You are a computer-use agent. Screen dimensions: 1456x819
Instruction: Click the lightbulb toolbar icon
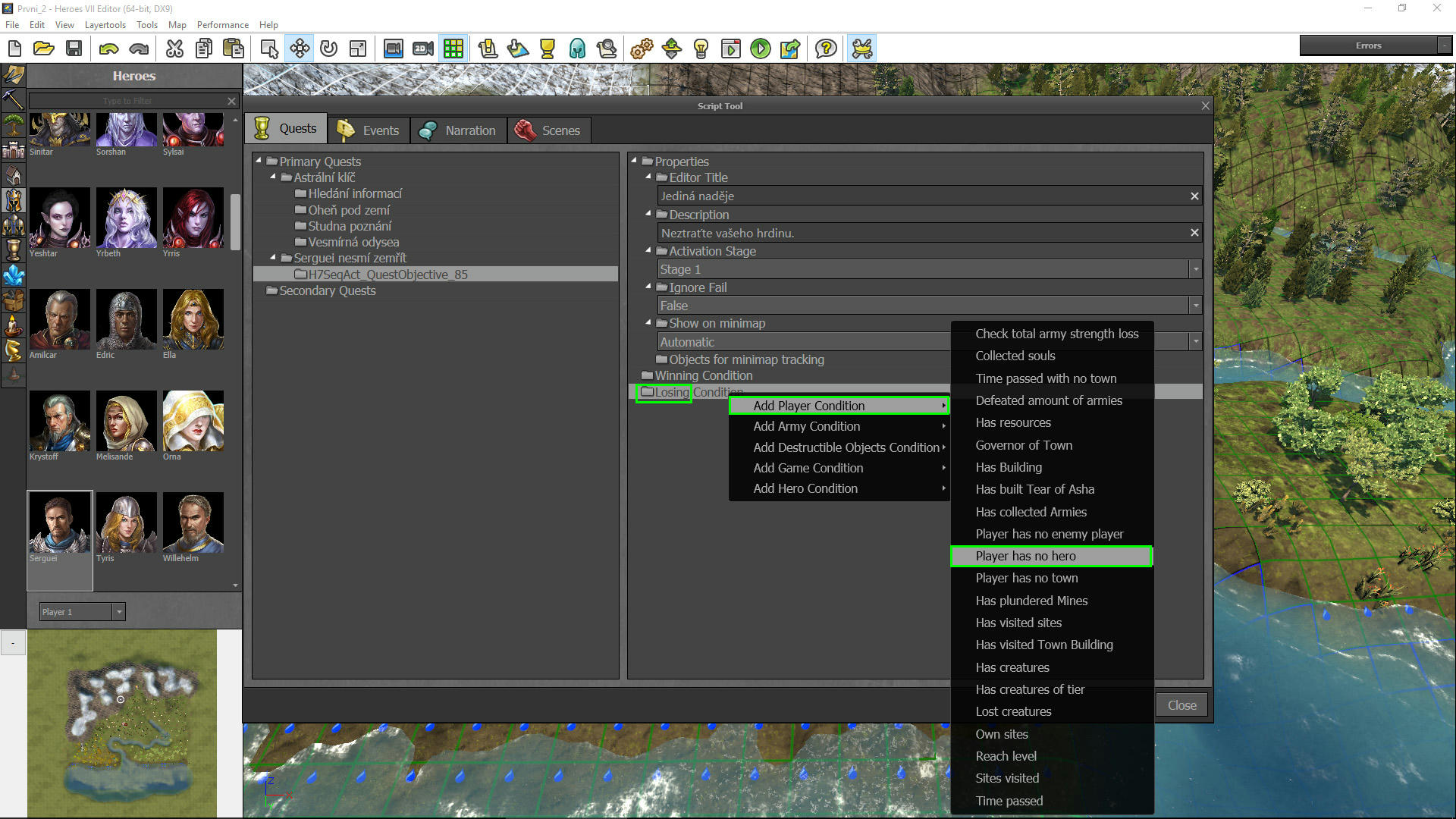701,49
